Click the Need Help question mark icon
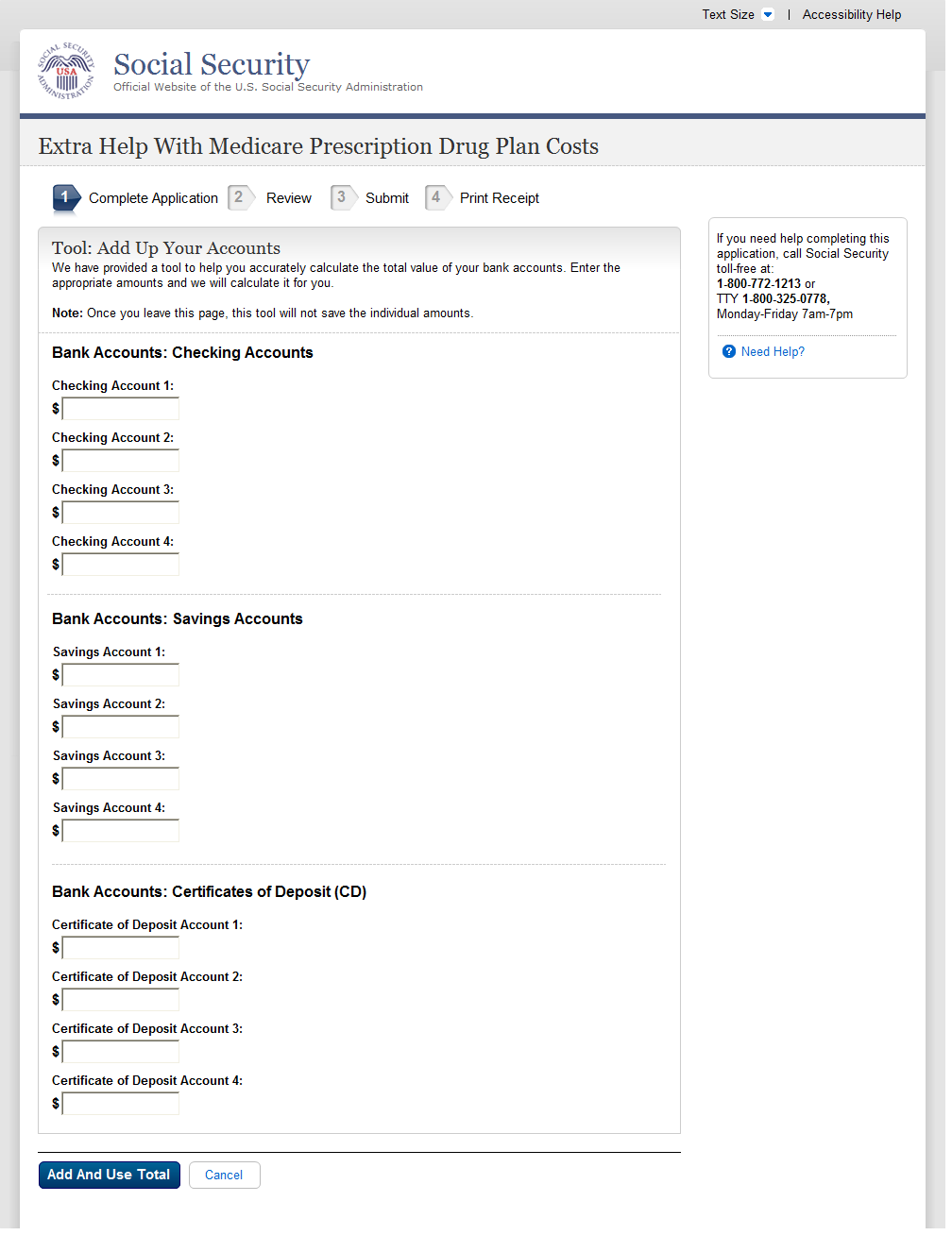The width and height of the screenshot is (952, 1235). [729, 351]
